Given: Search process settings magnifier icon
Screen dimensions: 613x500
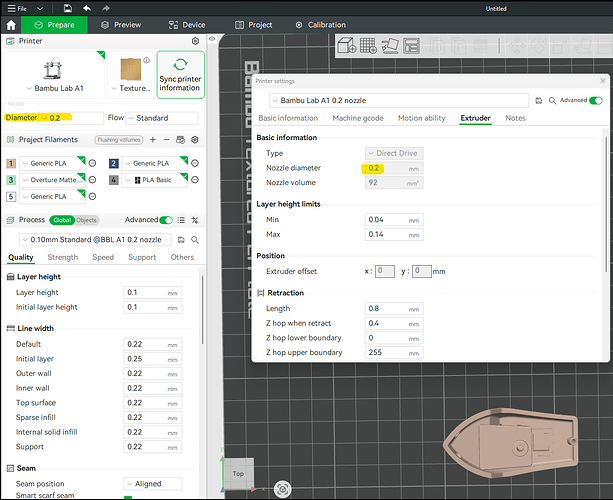Looking at the screenshot, I should (195, 240).
